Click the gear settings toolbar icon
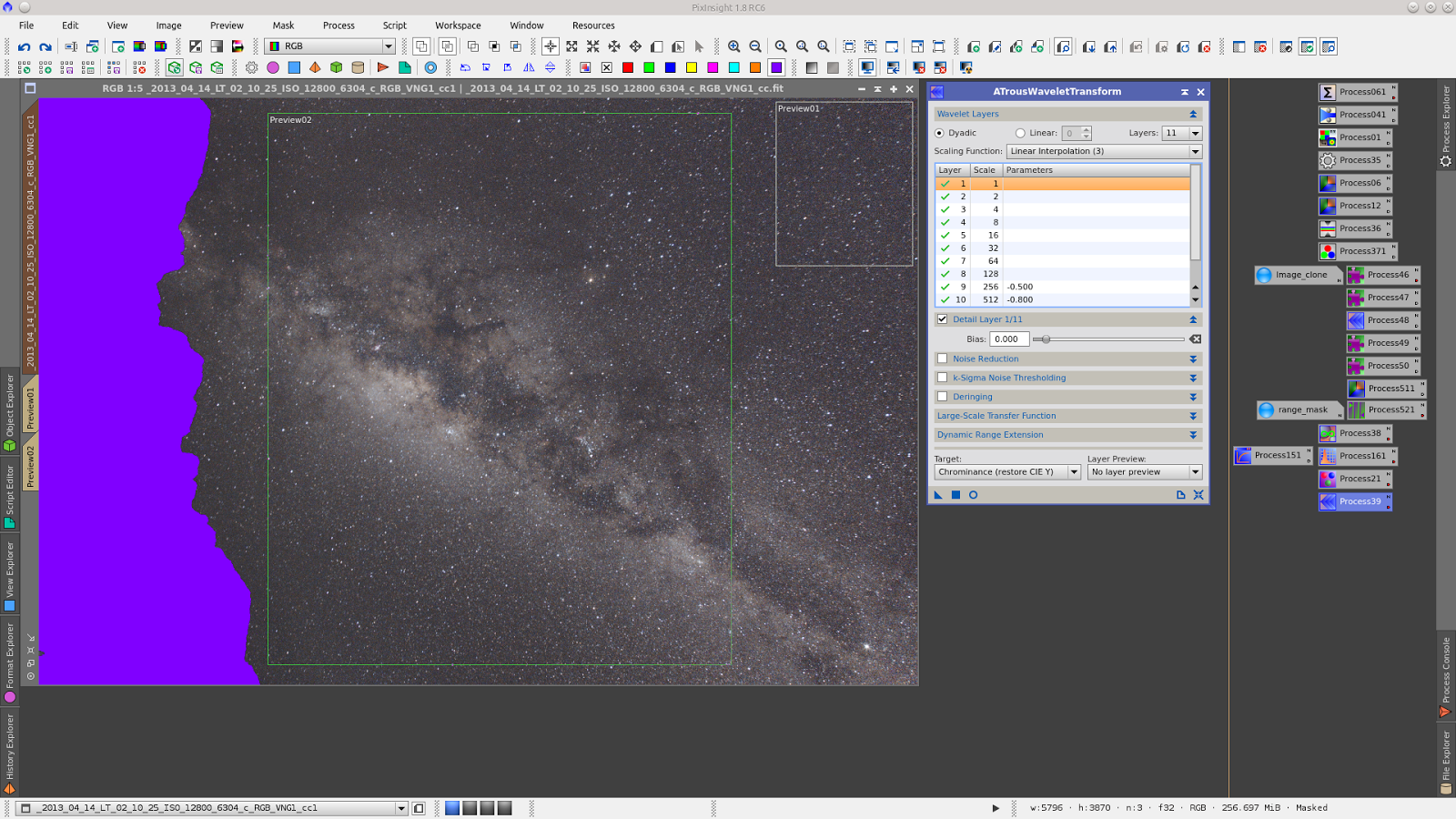This screenshot has width=1456, height=819. click(x=251, y=67)
